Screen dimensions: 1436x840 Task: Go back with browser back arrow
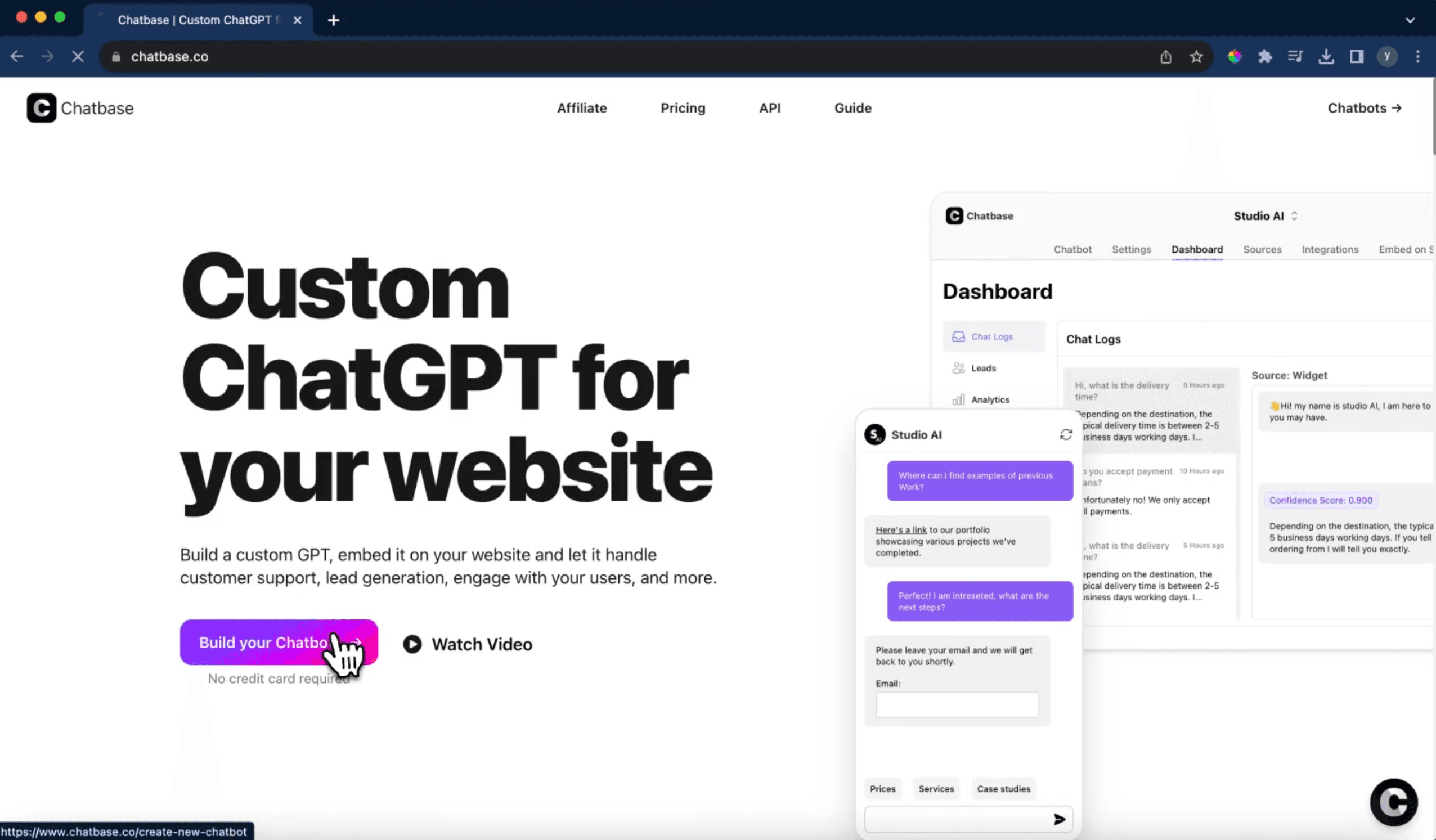(17, 56)
